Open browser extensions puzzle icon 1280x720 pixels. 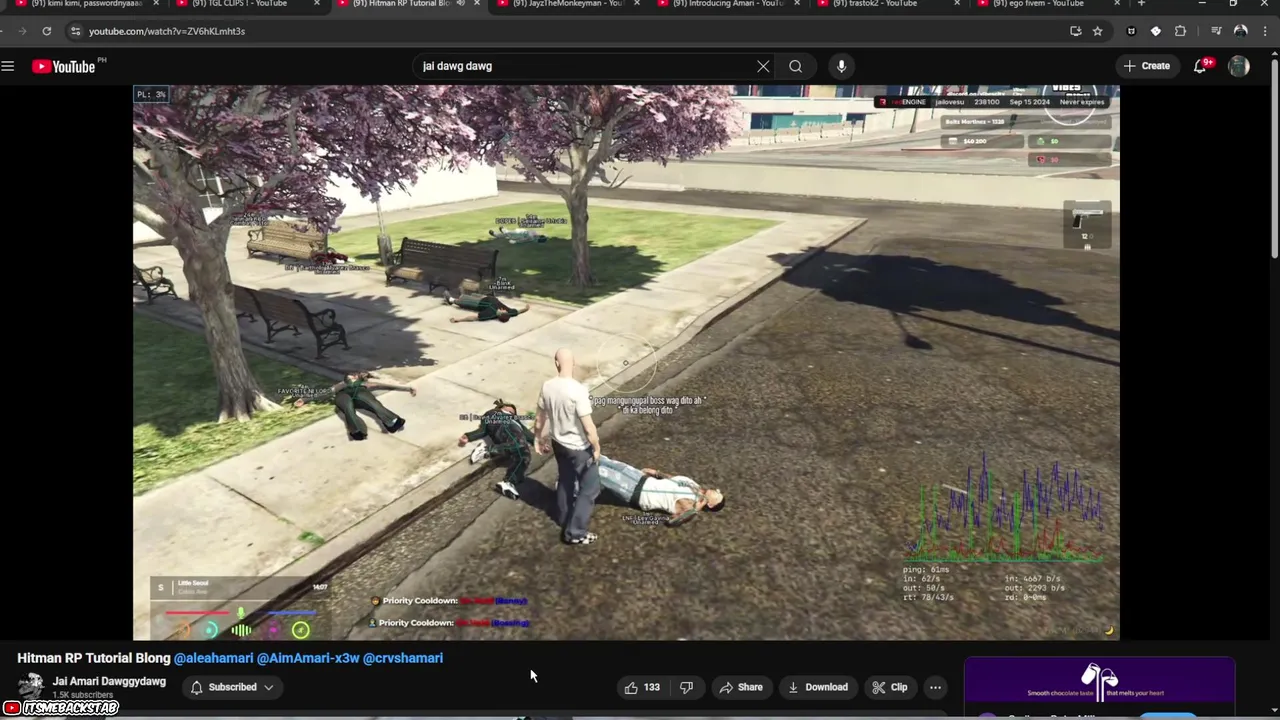(x=1180, y=31)
